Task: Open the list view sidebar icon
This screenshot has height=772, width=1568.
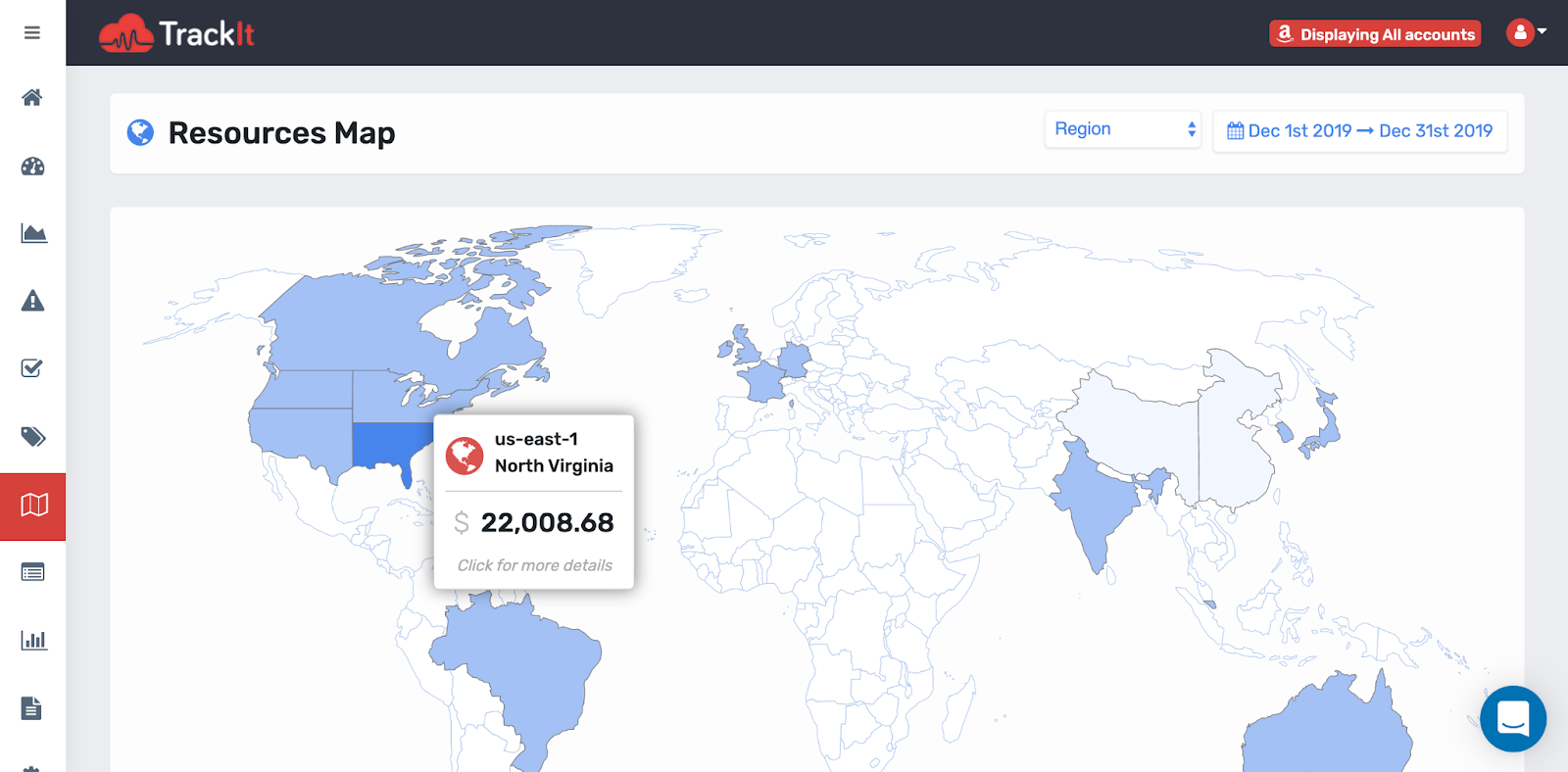Action: pyautogui.click(x=33, y=572)
